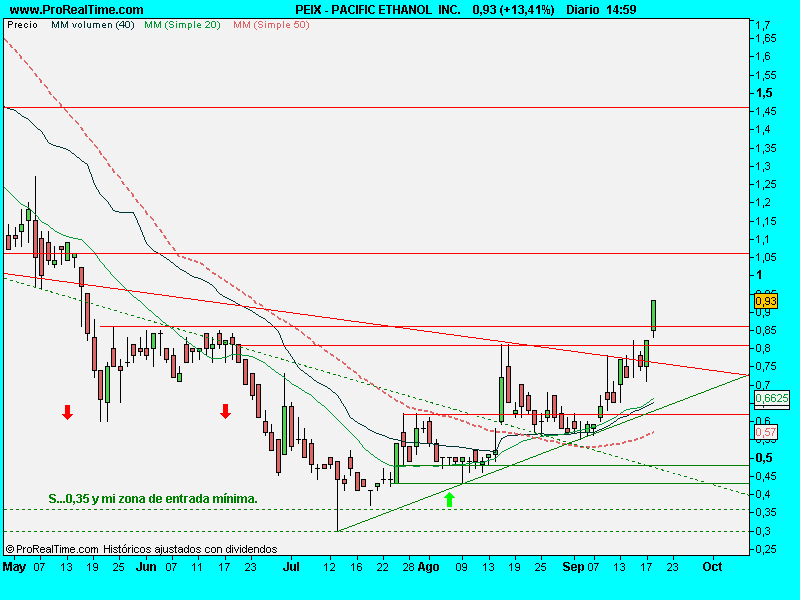This screenshot has width=800, height=600.
Task: Click the 0,25 value on price axis
Action: point(766,549)
